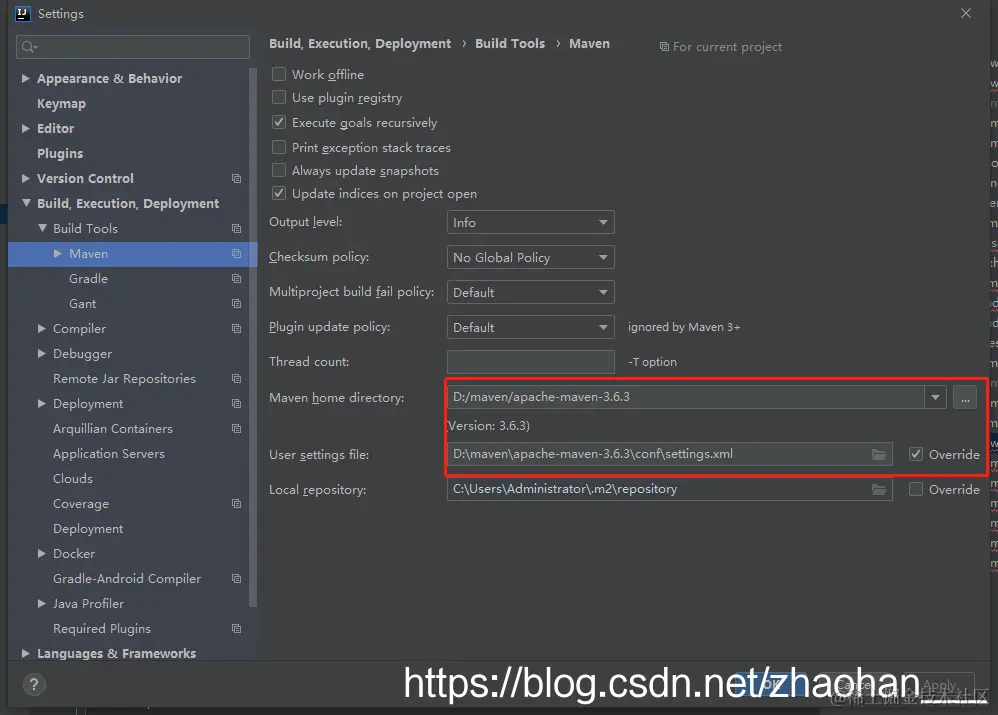Screen dimensions: 998x715
Task: Open the Checksum policy dropdown
Action: pos(531,258)
